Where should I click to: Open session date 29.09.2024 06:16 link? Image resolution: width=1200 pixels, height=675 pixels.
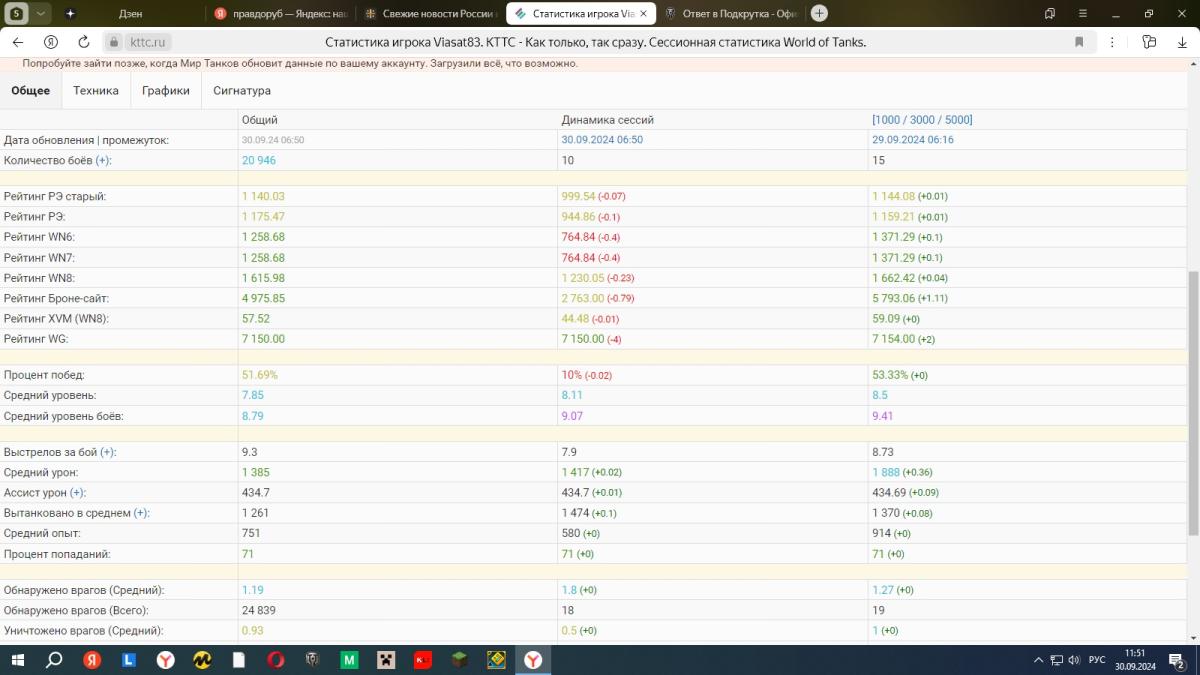[x=912, y=140]
